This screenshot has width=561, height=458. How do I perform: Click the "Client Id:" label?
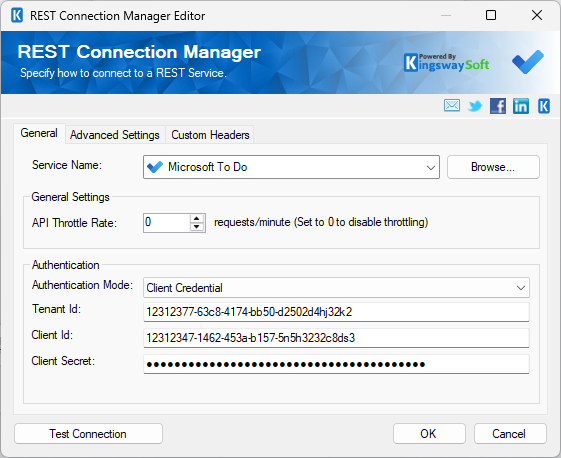click(52, 335)
